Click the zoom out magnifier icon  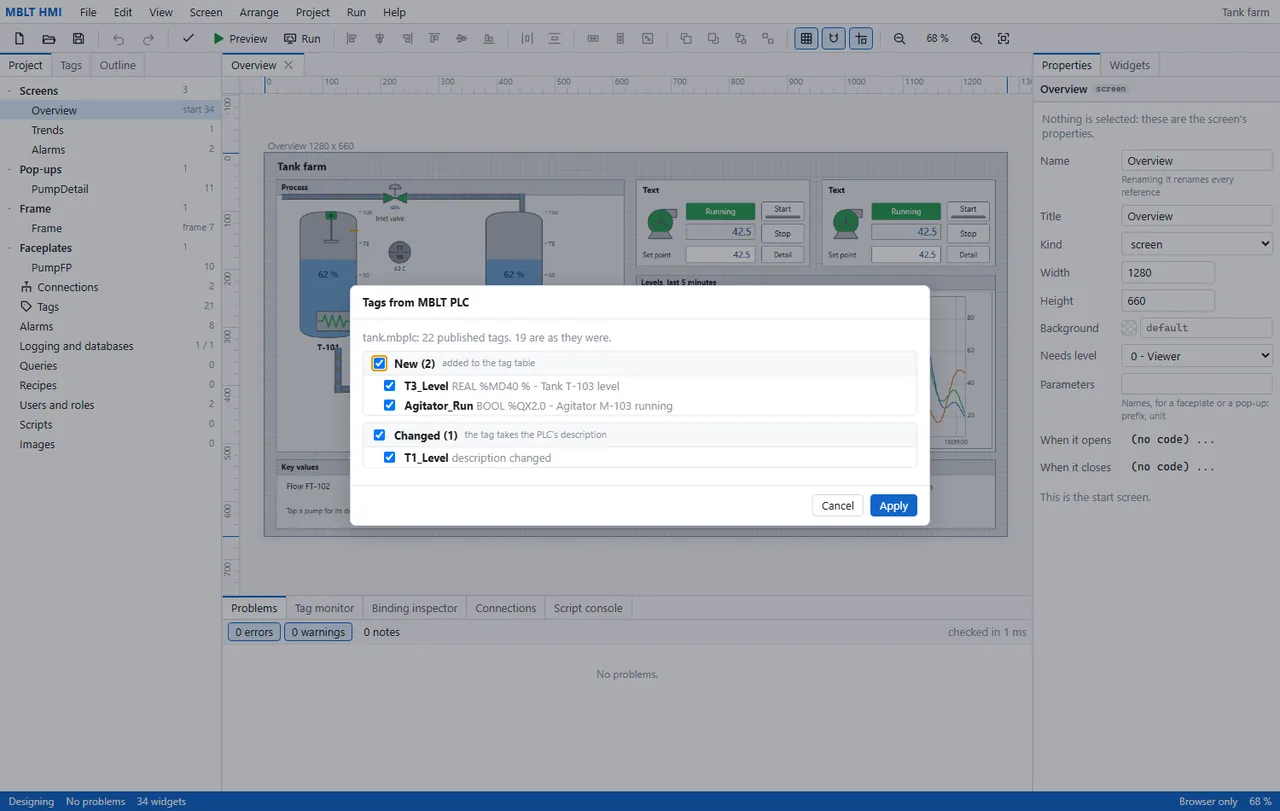click(x=899, y=39)
